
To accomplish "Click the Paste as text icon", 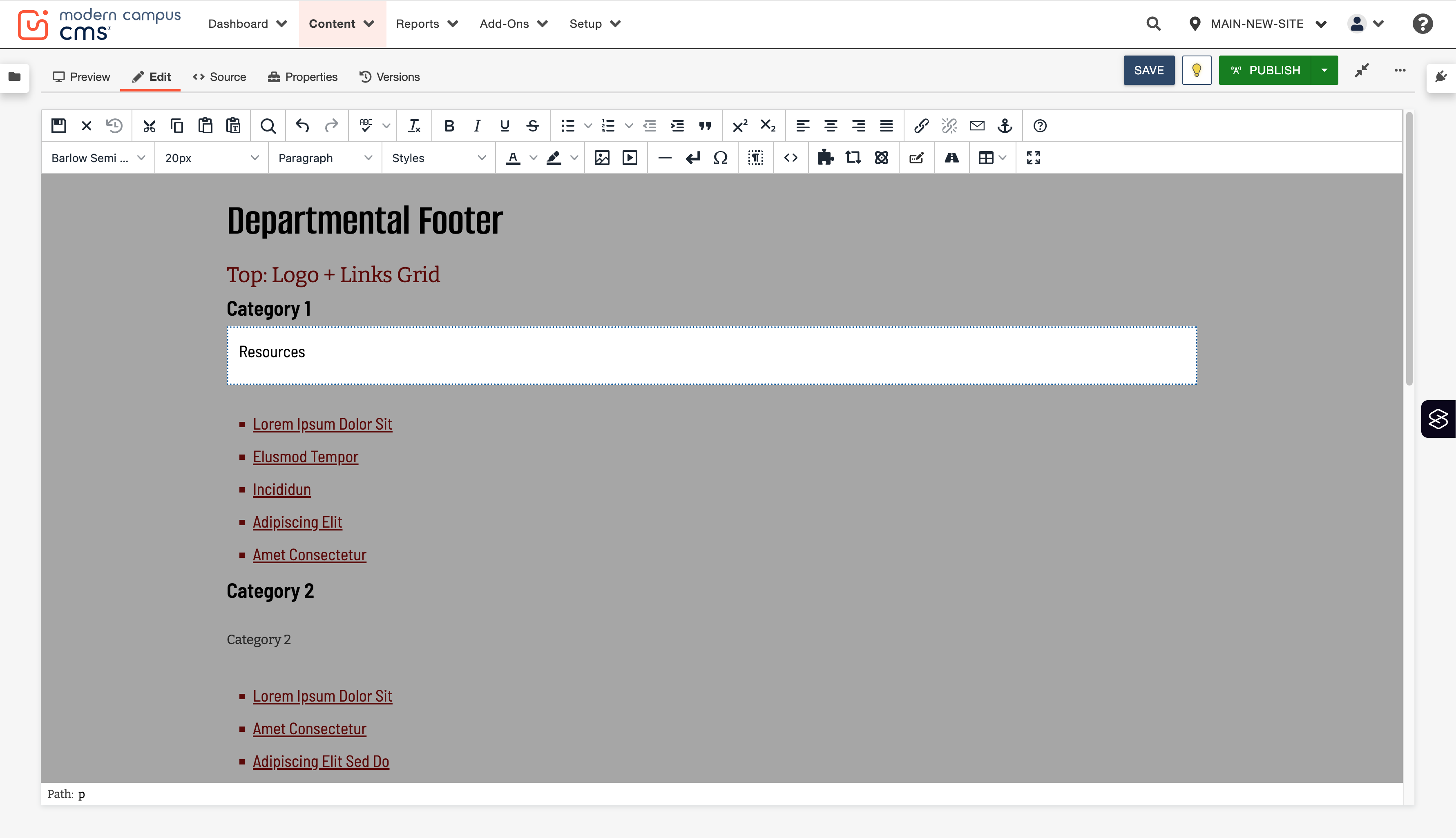I will [233, 126].
